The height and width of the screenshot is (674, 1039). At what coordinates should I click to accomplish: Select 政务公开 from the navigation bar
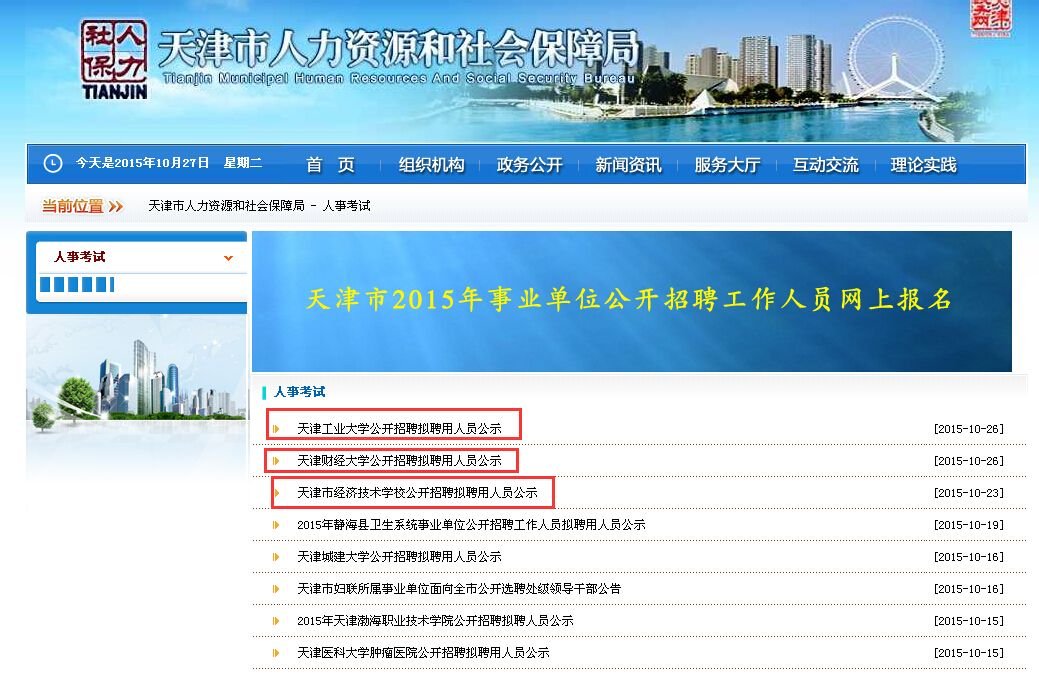tap(527, 163)
